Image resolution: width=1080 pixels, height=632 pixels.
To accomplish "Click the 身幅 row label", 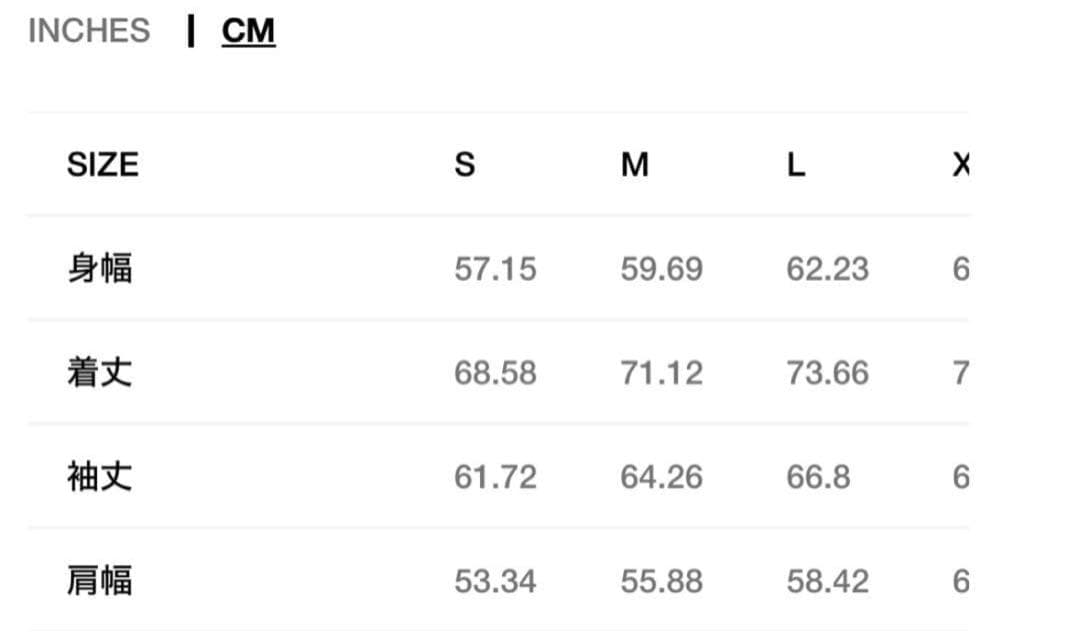I will tap(100, 268).
